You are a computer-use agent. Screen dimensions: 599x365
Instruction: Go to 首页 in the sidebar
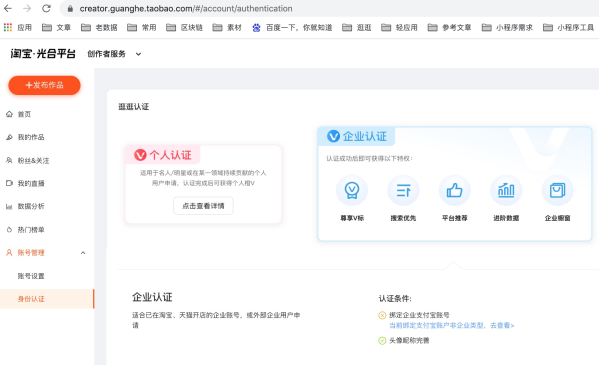click(24, 114)
